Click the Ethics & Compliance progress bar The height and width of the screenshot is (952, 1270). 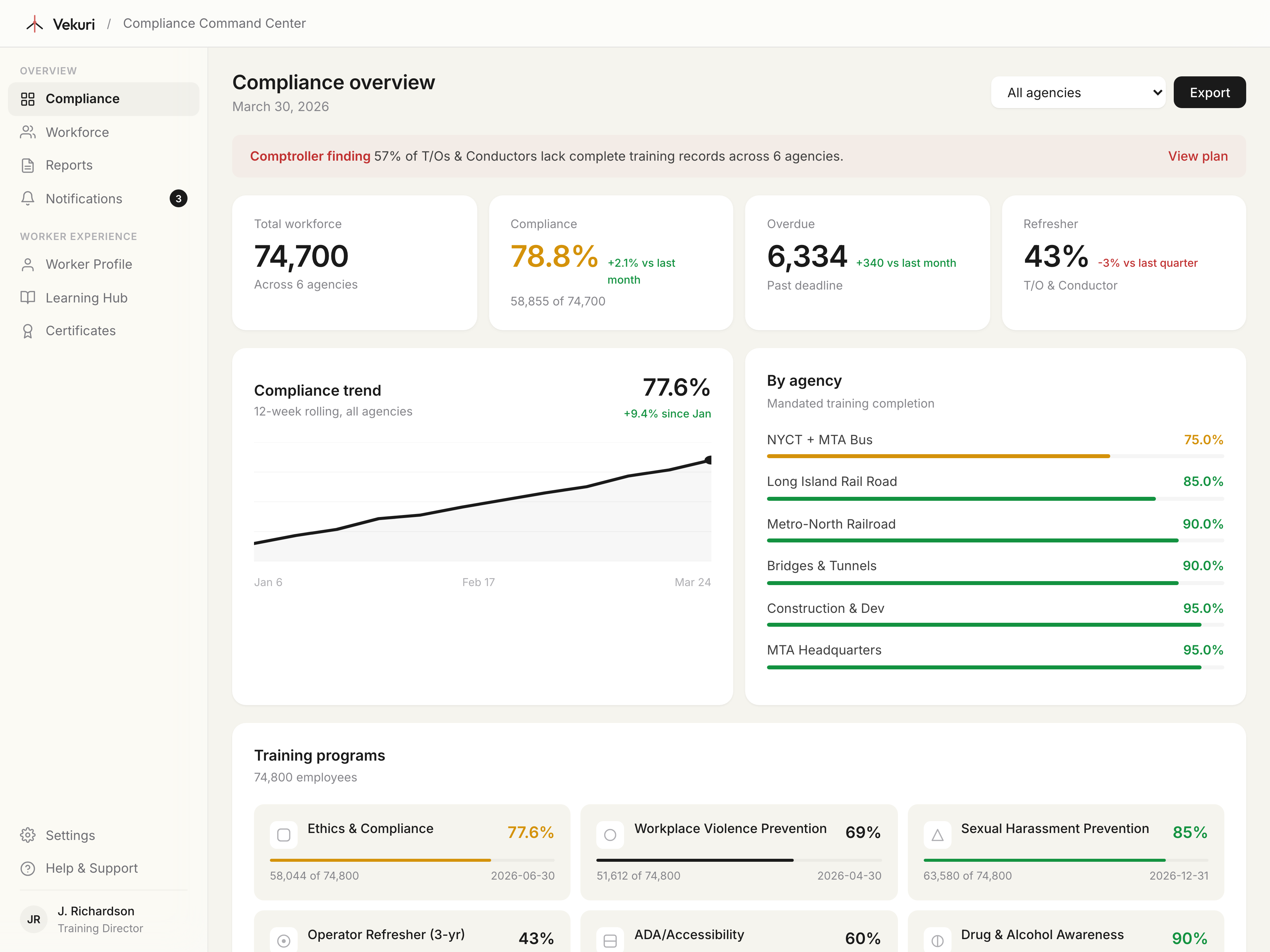point(412,860)
